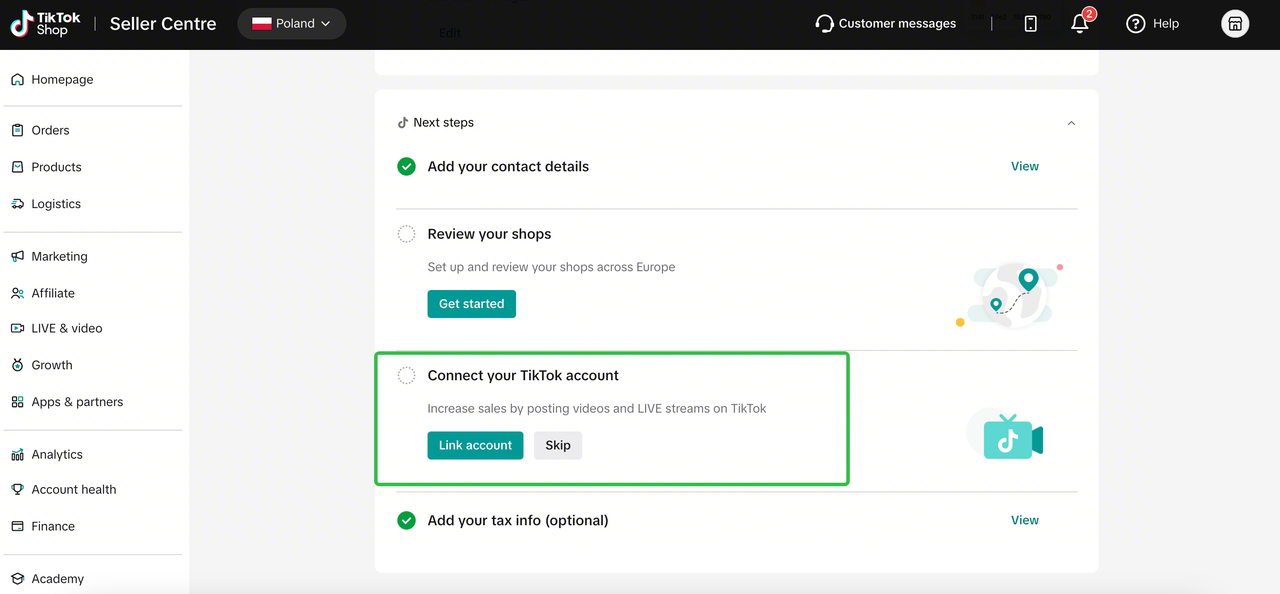This screenshot has height=594, width=1280.
Task: Click the Finance card icon
Action: pos(17,526)
